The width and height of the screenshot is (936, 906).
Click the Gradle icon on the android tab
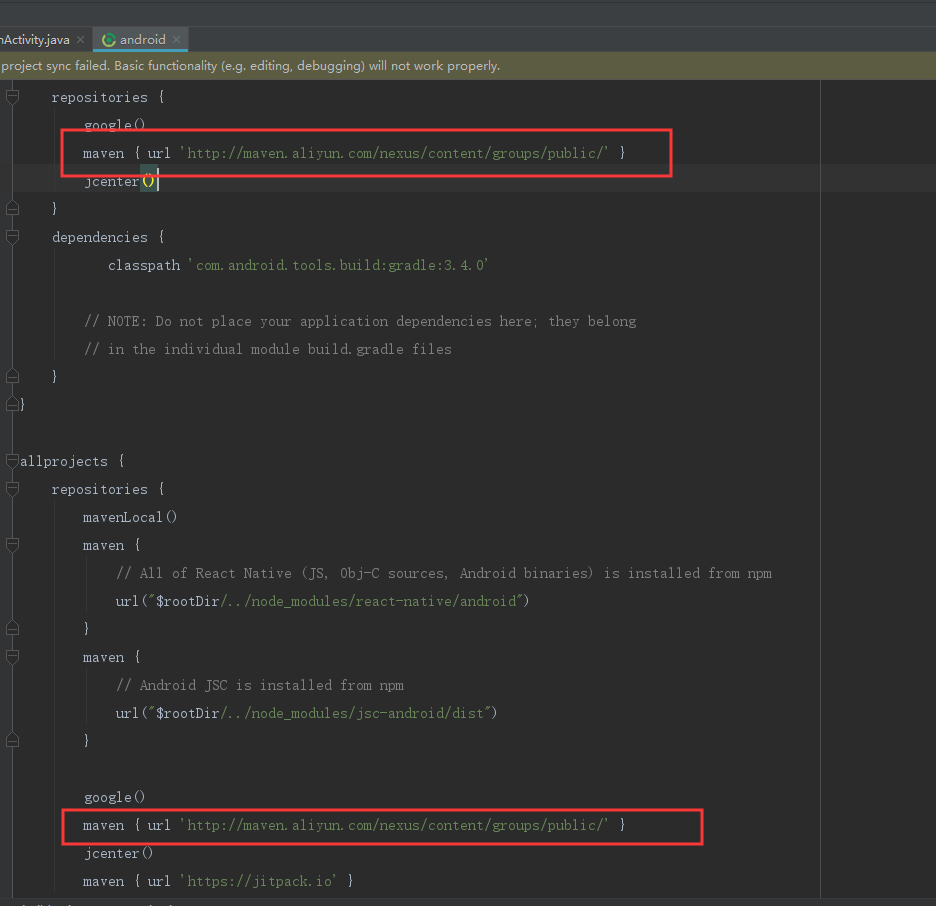pyautogui.click(x=108, y=40)
